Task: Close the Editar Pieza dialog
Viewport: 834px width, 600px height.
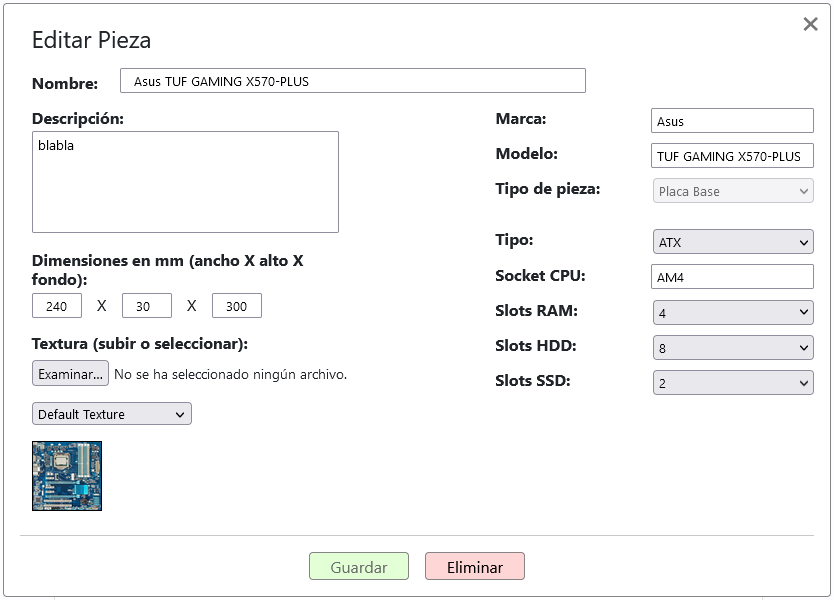Action: pos(810,24)
